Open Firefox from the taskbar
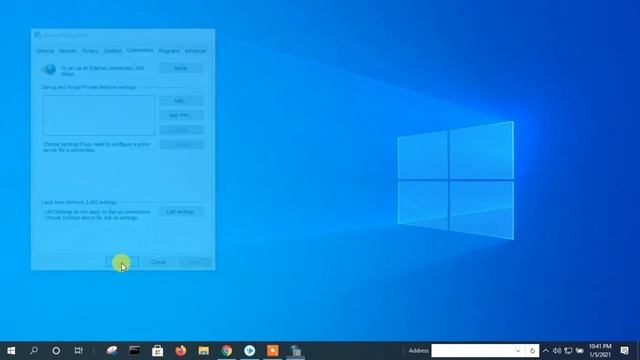640x360 pixels. (180, 351)
